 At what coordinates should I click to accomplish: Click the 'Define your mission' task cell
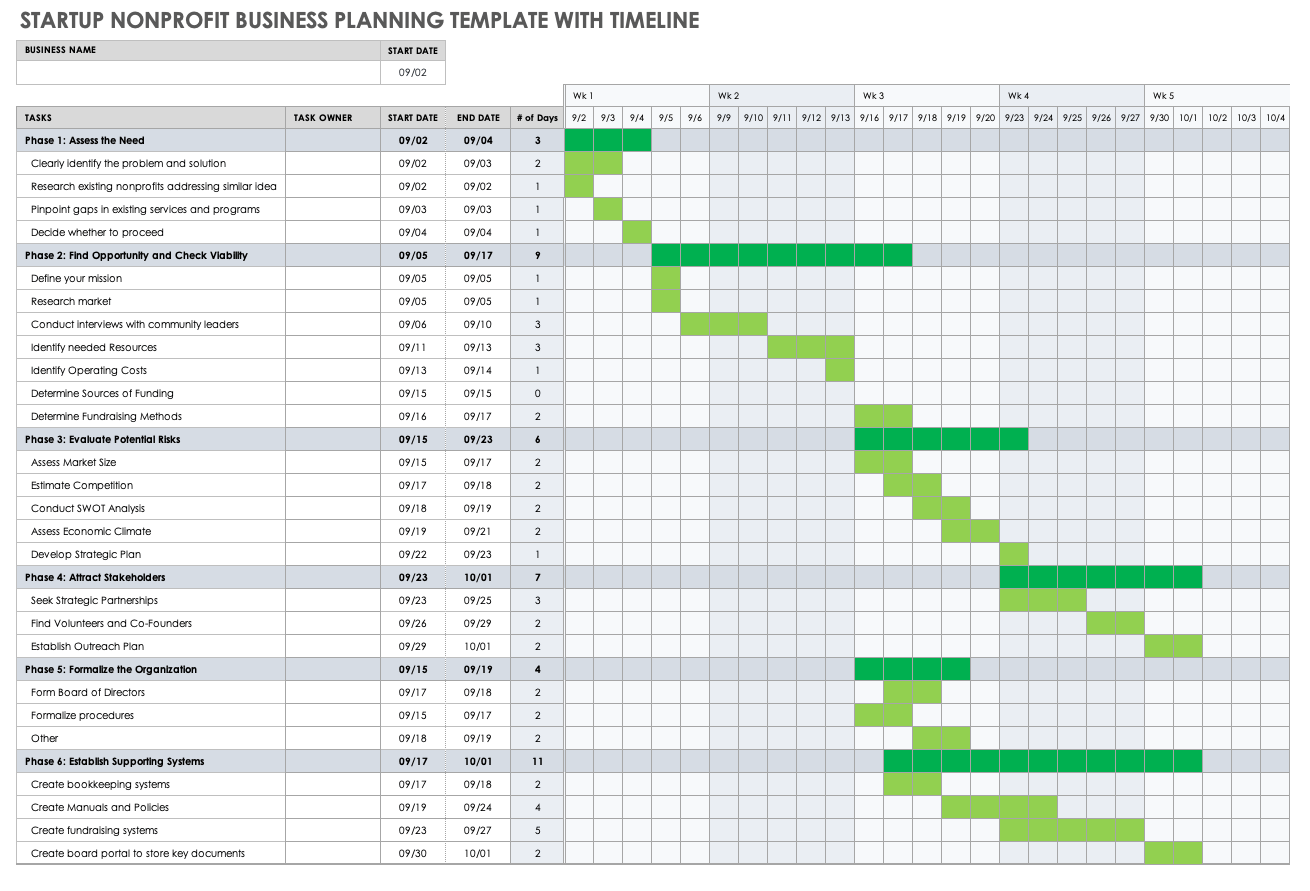pos(151,279)
